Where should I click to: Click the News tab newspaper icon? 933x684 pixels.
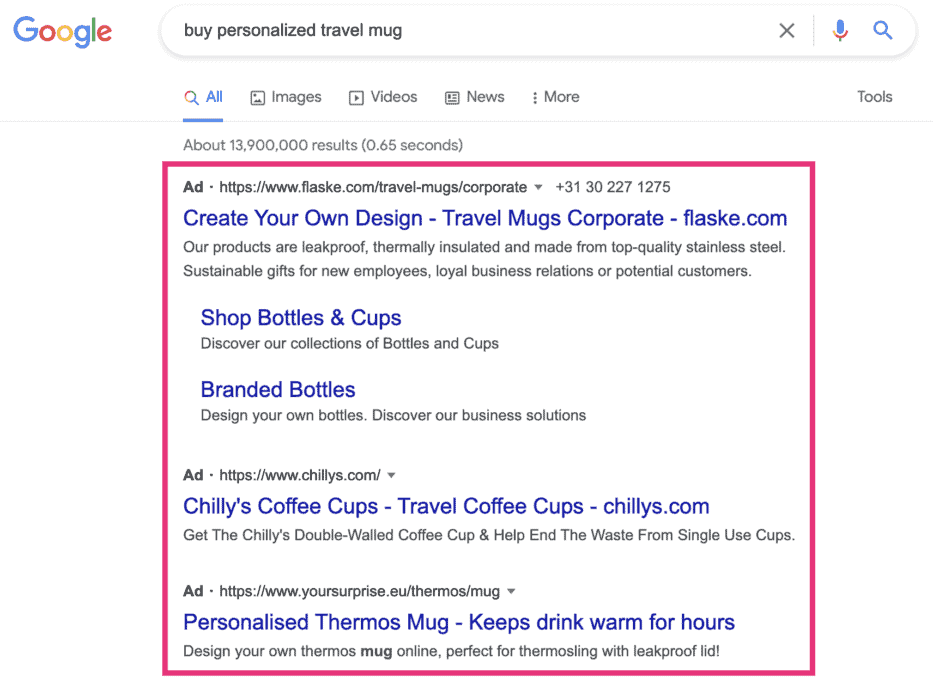[452, 98]
